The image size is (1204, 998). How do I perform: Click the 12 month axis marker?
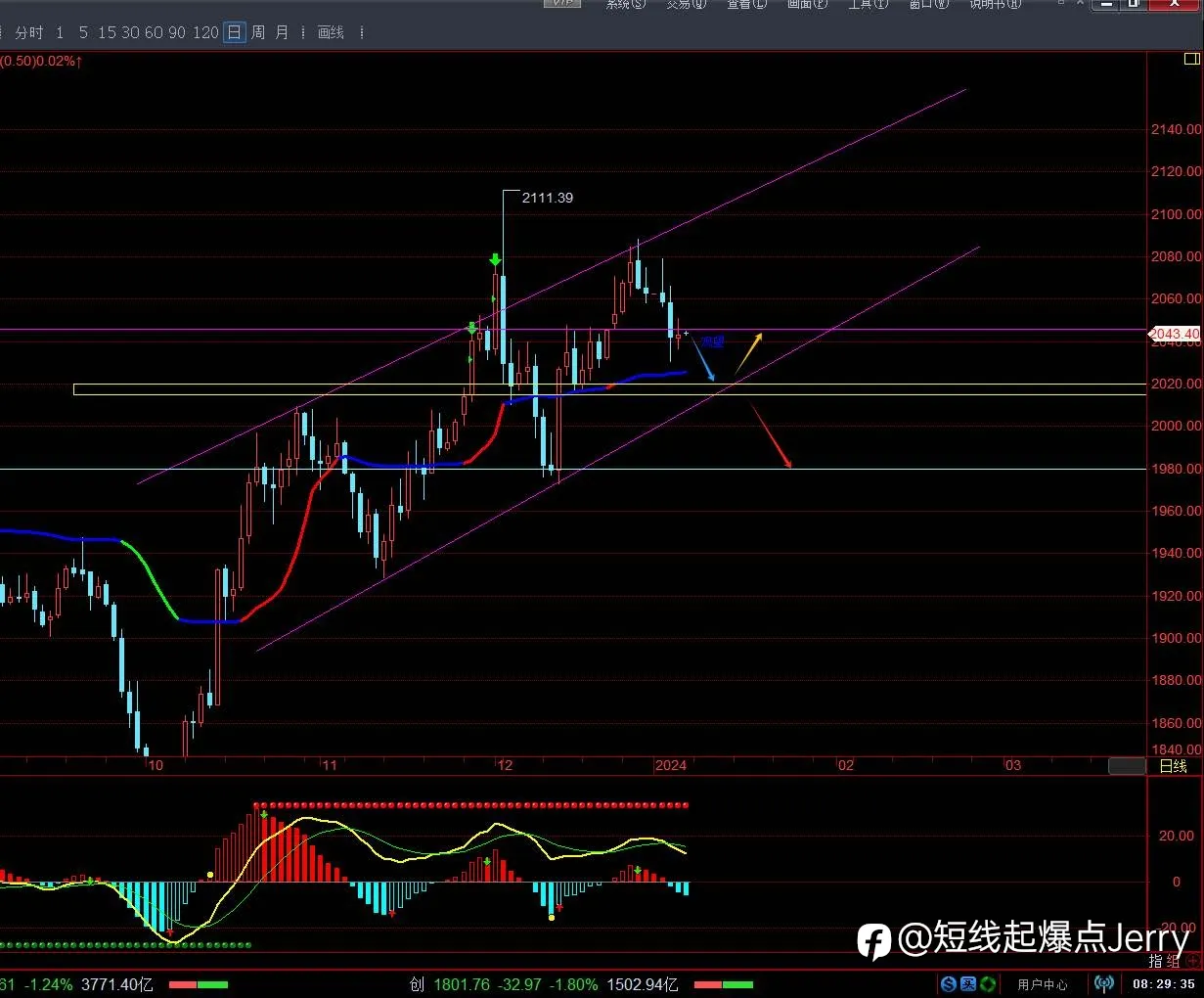pos(505,765)
